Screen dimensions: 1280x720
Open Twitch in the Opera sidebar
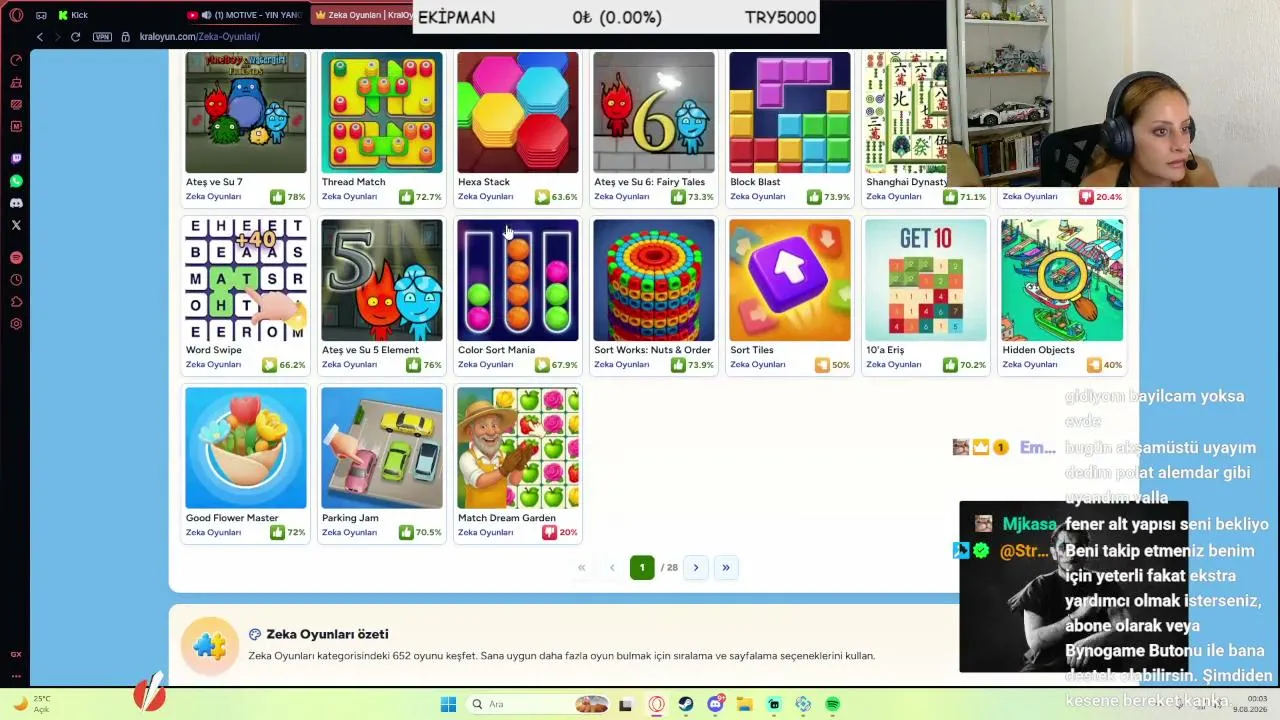pos(16,159)
